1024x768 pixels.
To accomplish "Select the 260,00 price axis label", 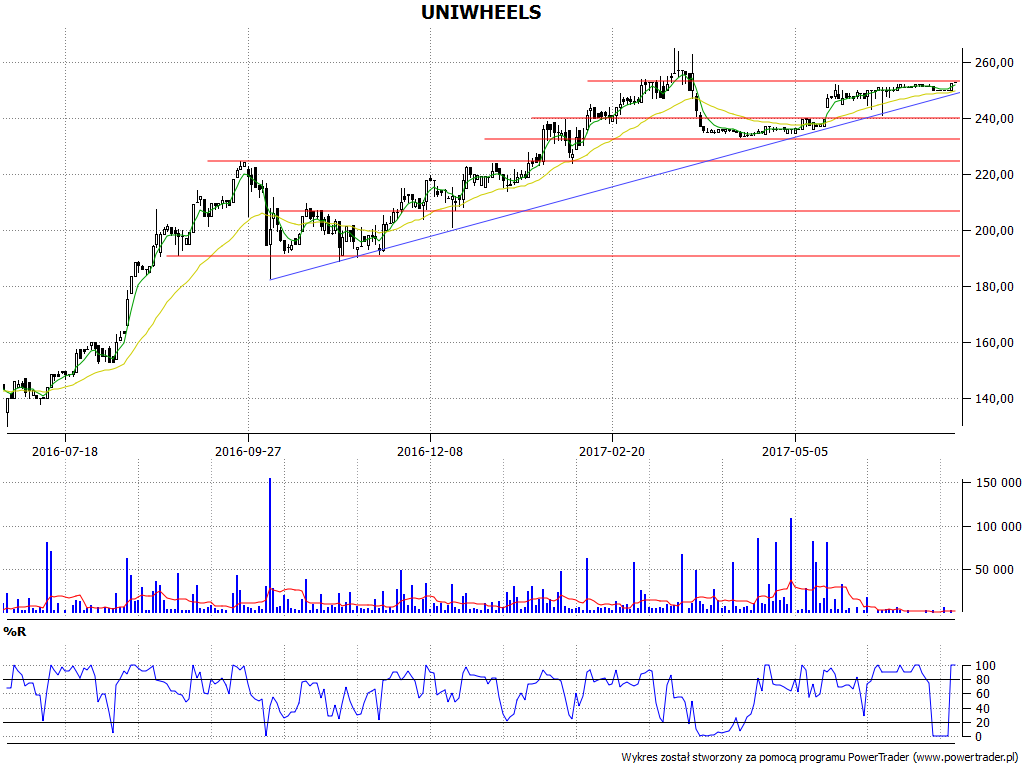I will tap(995, 63).
